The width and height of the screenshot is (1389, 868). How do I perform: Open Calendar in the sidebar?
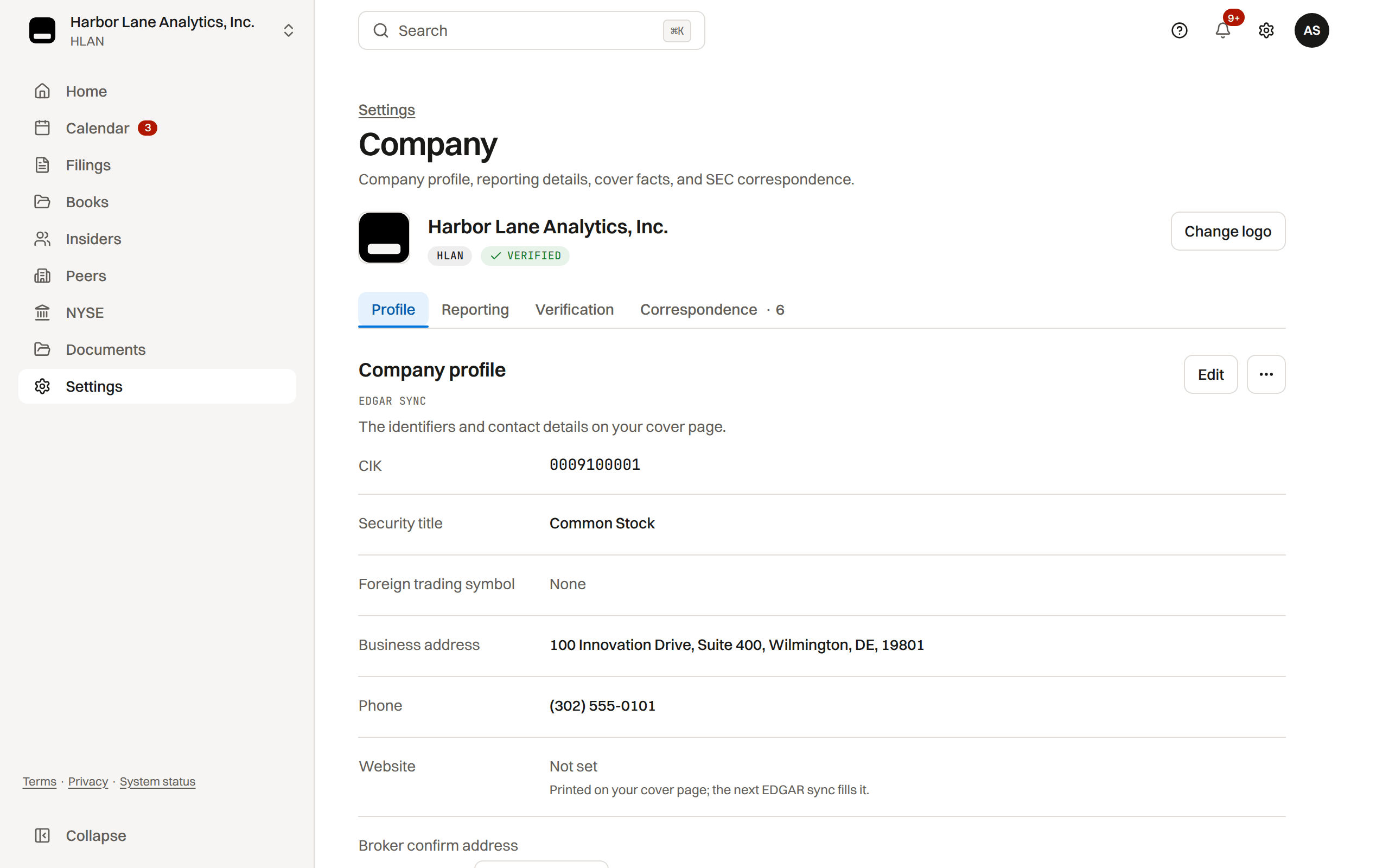pyautogui.click(x=157, y=128)
